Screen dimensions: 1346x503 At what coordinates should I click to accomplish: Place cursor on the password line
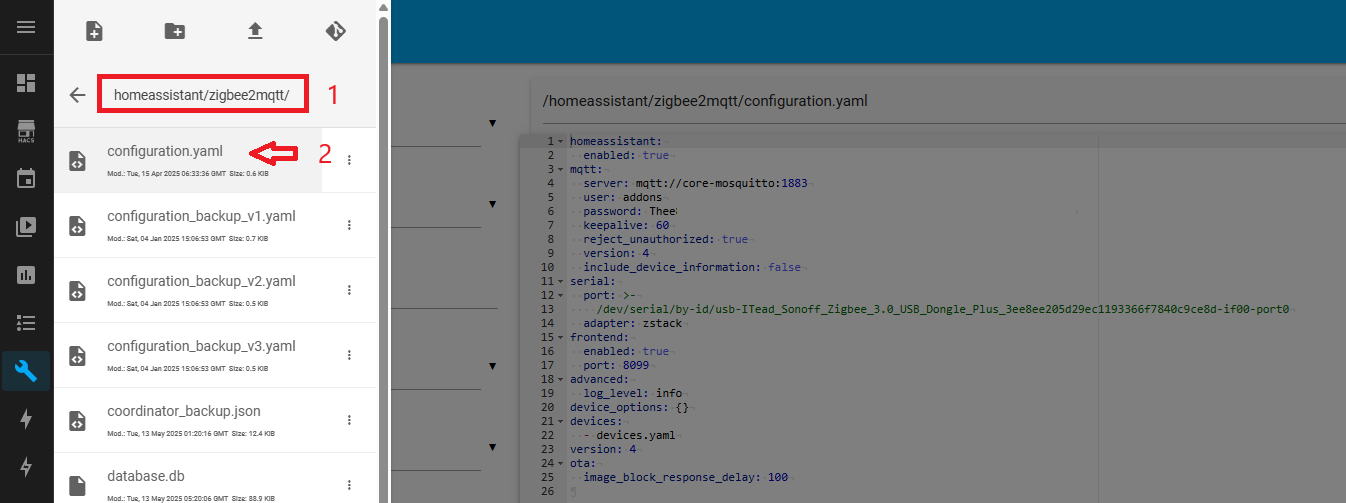coord(630,212)
